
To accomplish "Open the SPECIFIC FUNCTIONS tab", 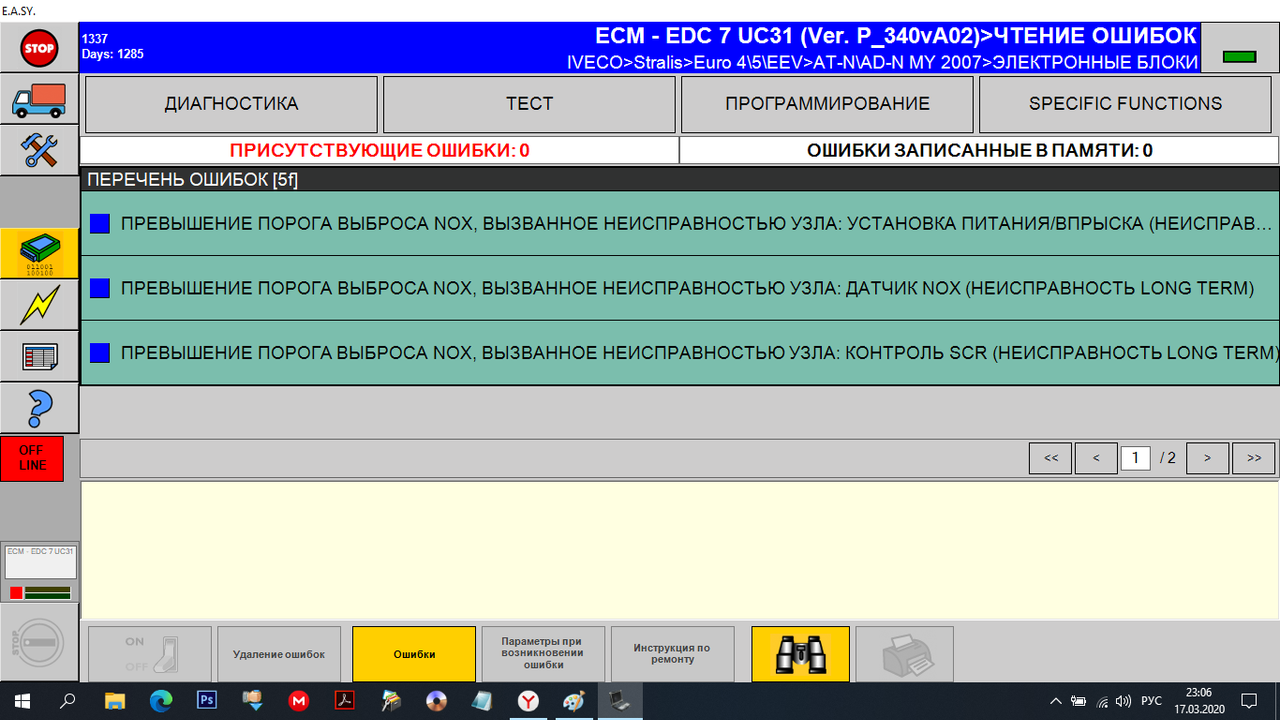I will [1124, 103].
